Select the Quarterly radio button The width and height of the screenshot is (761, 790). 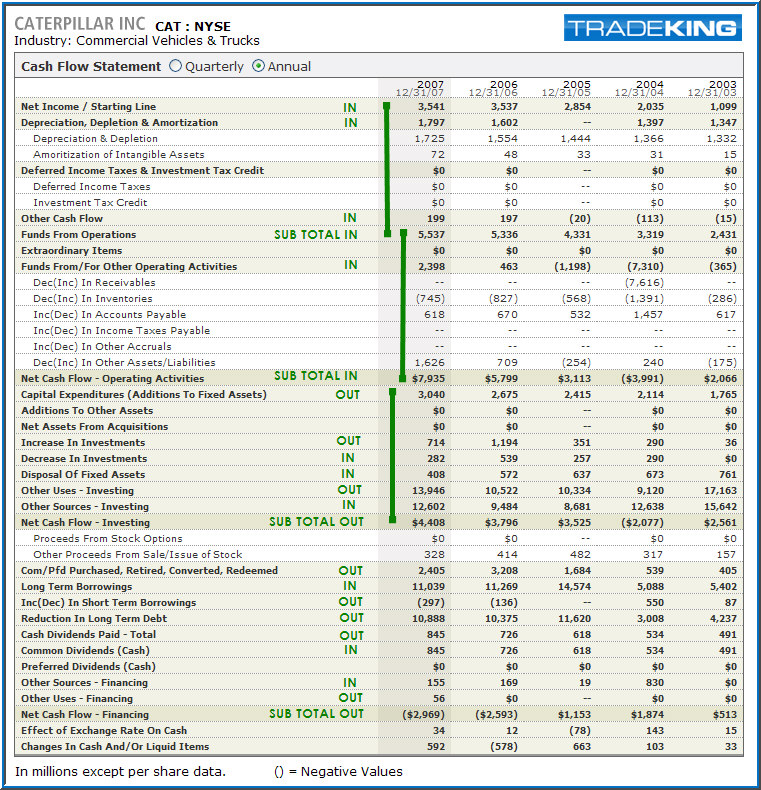click(175, 66)
